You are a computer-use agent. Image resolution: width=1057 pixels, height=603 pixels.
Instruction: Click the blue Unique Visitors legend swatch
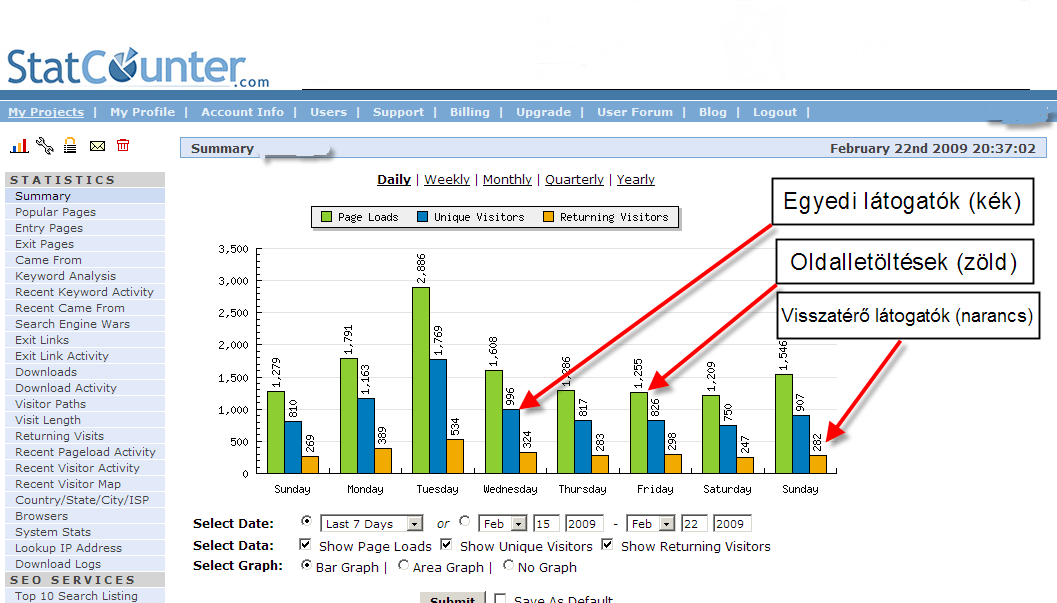click(423, 217)
